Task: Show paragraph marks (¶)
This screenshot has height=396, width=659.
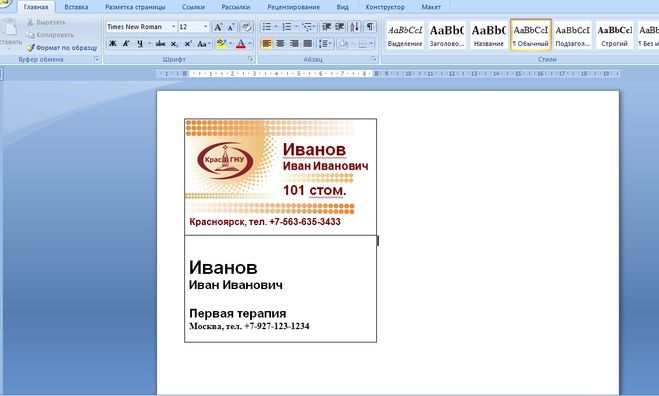Action: tap(370, 27)
